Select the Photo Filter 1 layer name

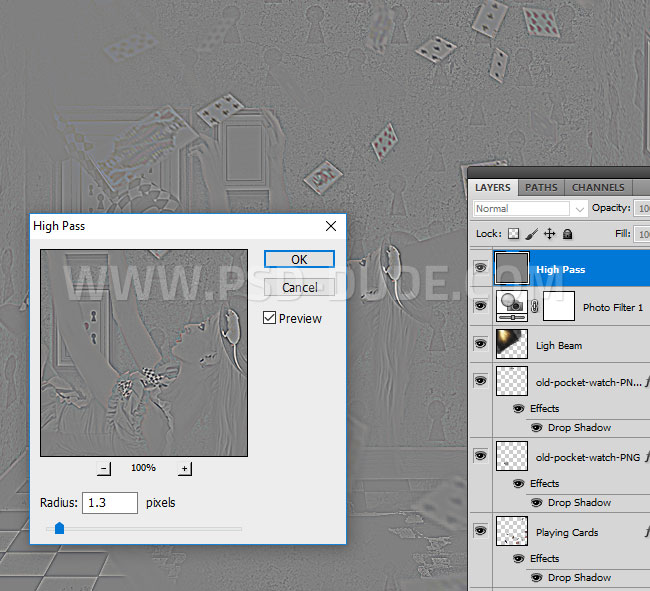click(x=613, y=307)
